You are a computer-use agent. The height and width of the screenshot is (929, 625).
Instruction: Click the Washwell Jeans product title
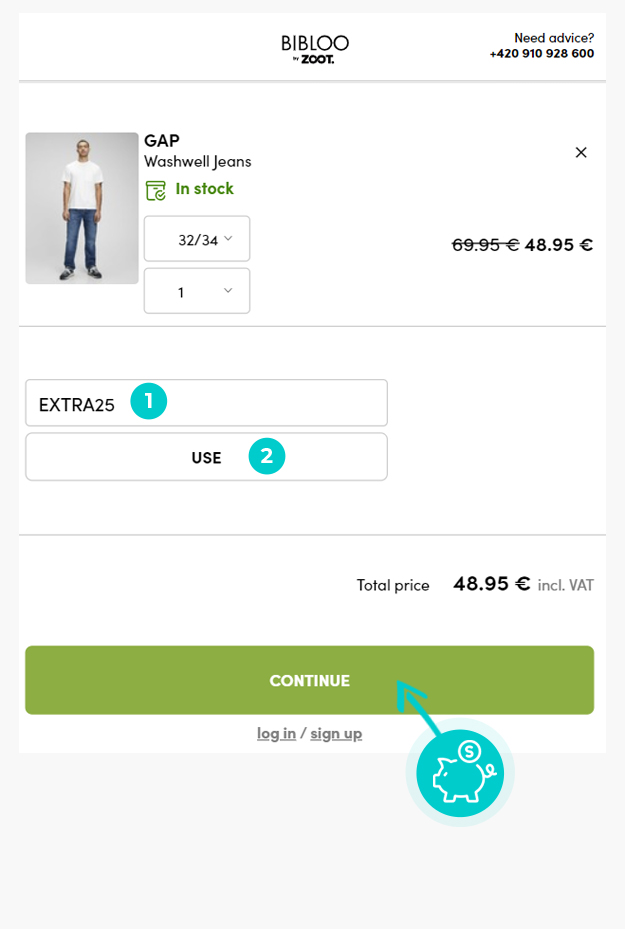(x=198, y=161)
